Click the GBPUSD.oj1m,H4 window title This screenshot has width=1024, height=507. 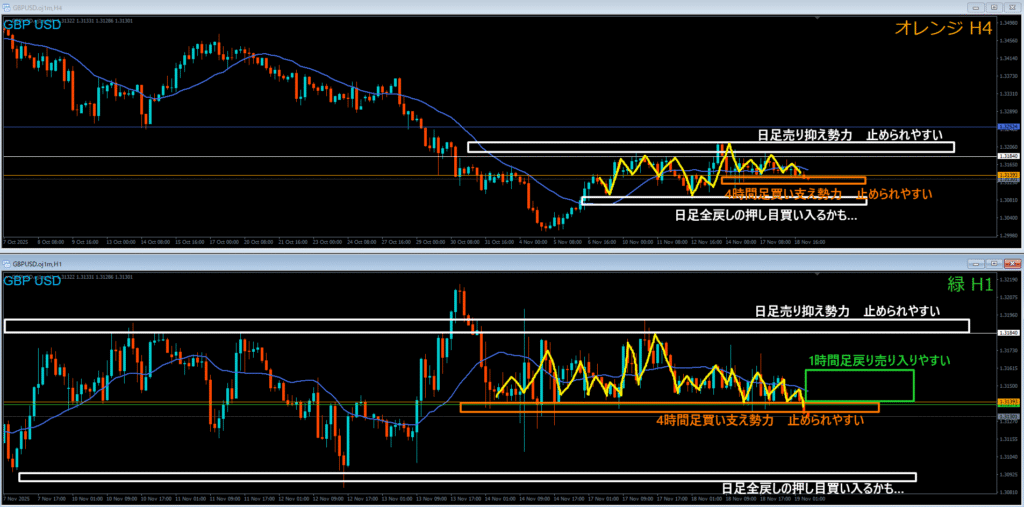pos(37,8)
